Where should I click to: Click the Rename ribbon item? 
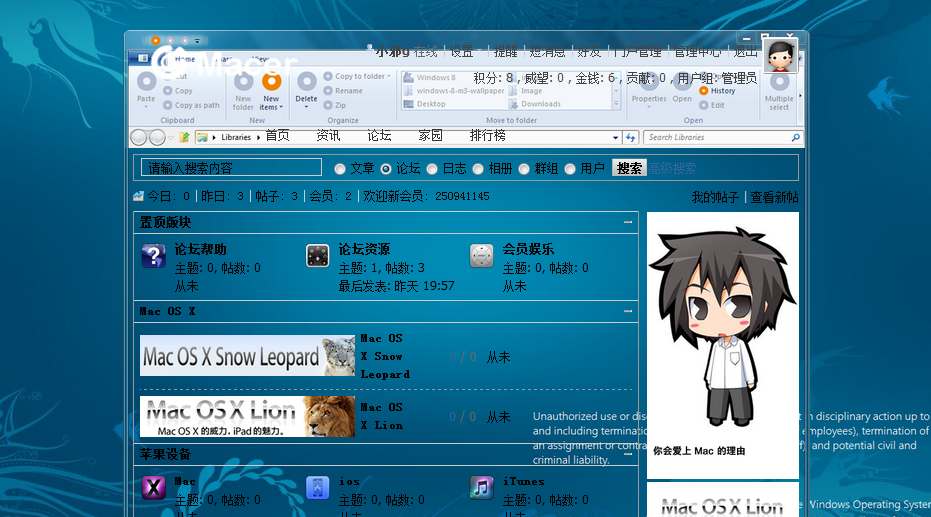click(x=343, y=91)
